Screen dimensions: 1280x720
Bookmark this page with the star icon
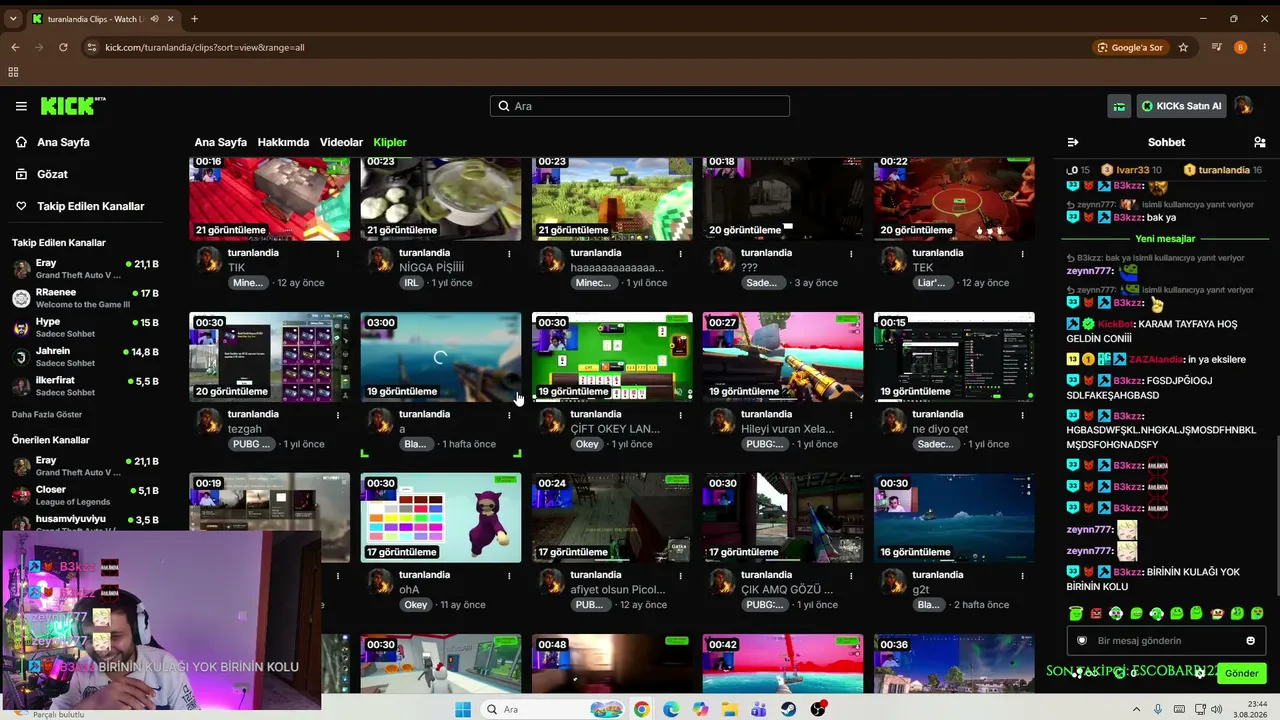(1183, 47)
